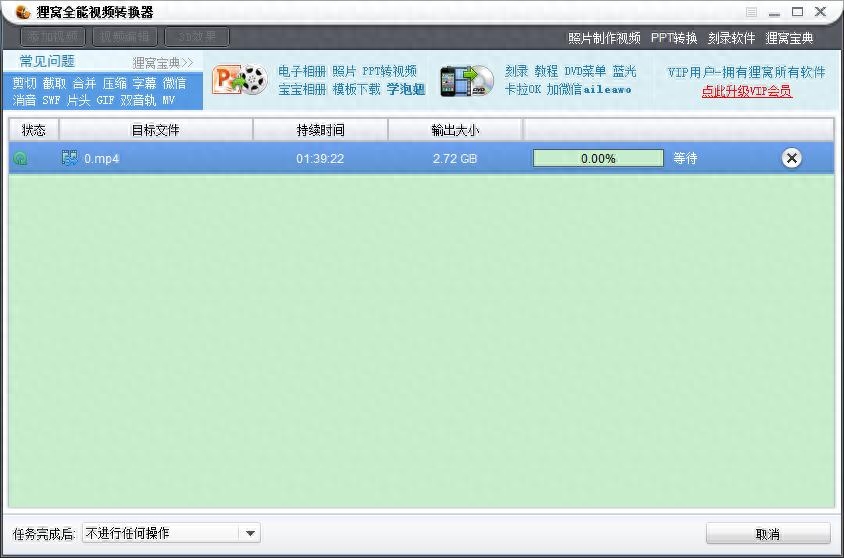Select the 0.mp4 file name
The height and width of the screenshot is (558, 844).
click(102, 159)
